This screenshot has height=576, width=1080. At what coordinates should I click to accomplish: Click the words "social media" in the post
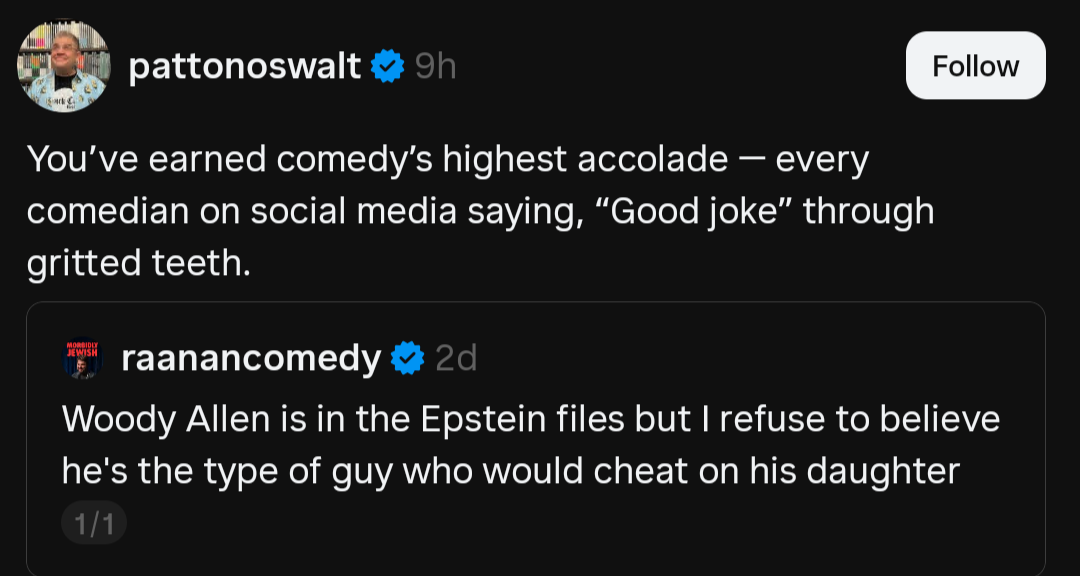(362, 211)
